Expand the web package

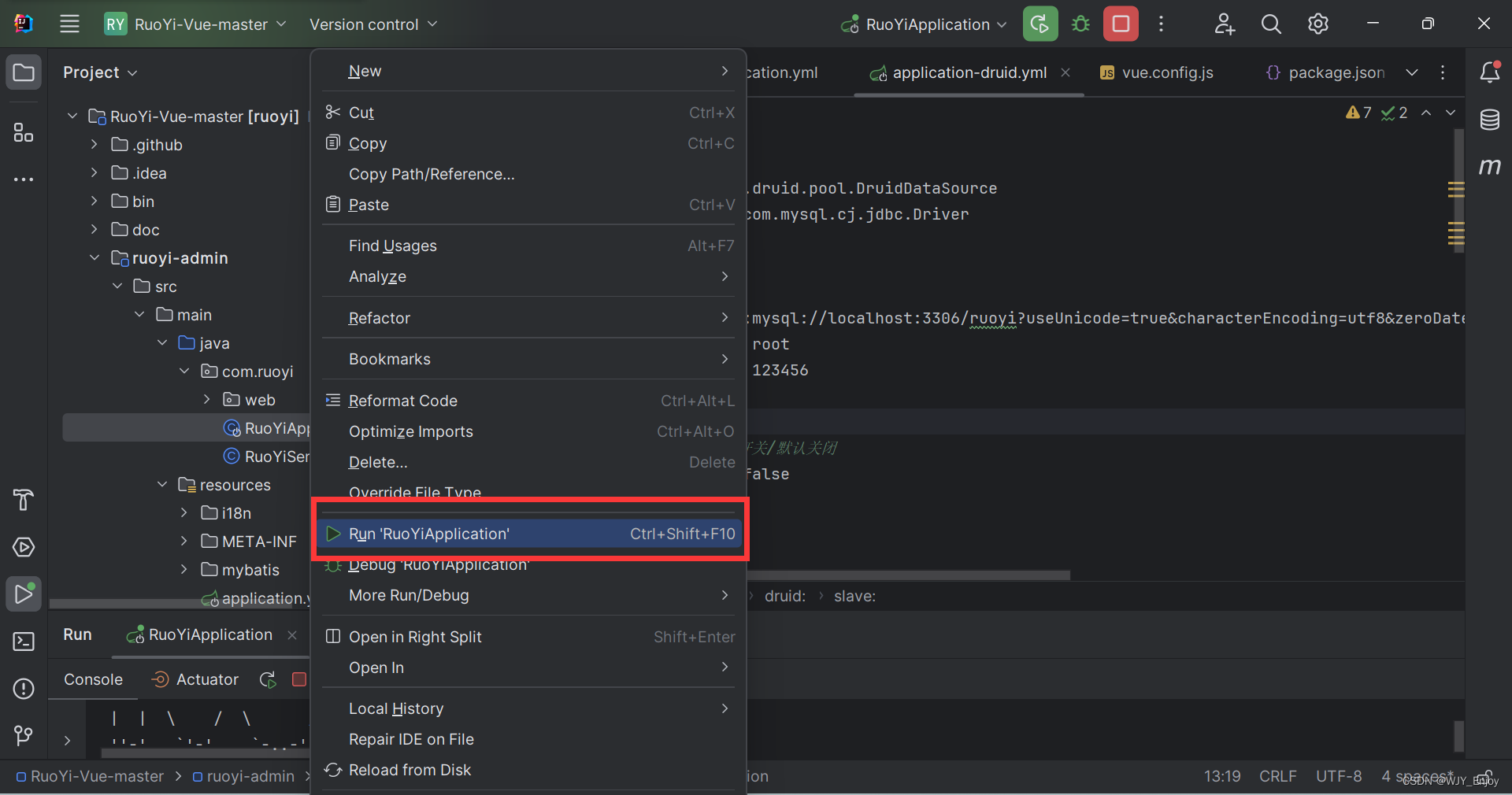tap(207, 400)
